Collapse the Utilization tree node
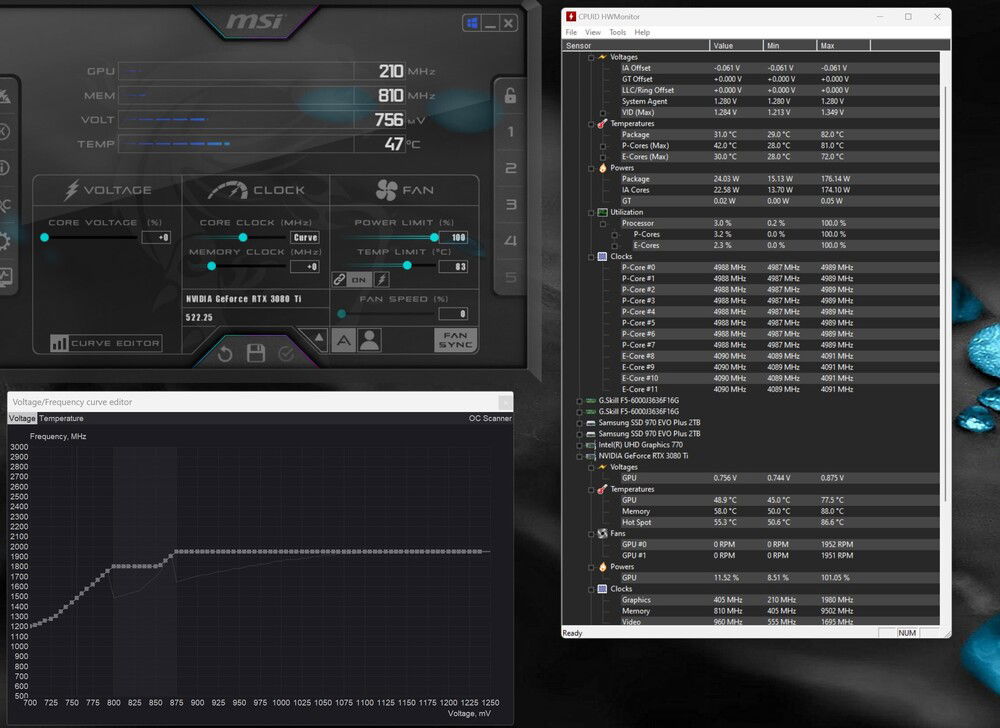Screen dimensions: 1000x728 point(591,212)
